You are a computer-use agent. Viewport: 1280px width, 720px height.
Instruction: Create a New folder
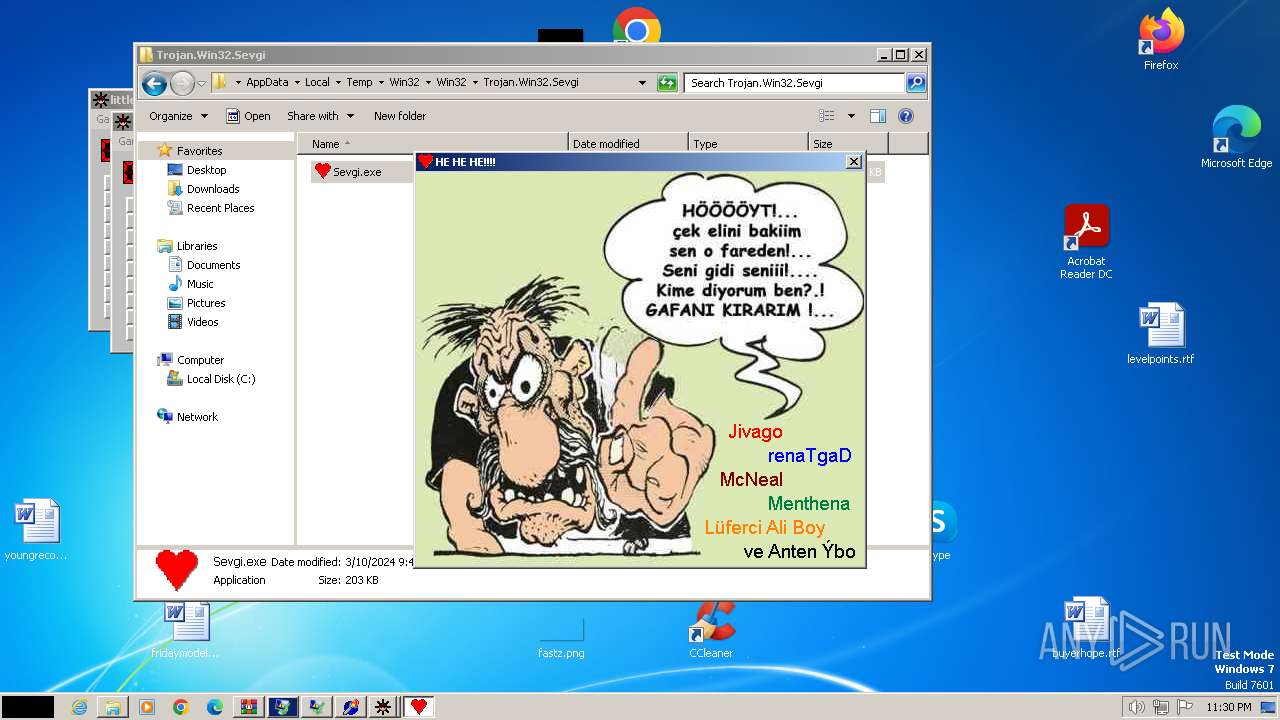pyautogui.click(x=400, y=116)
